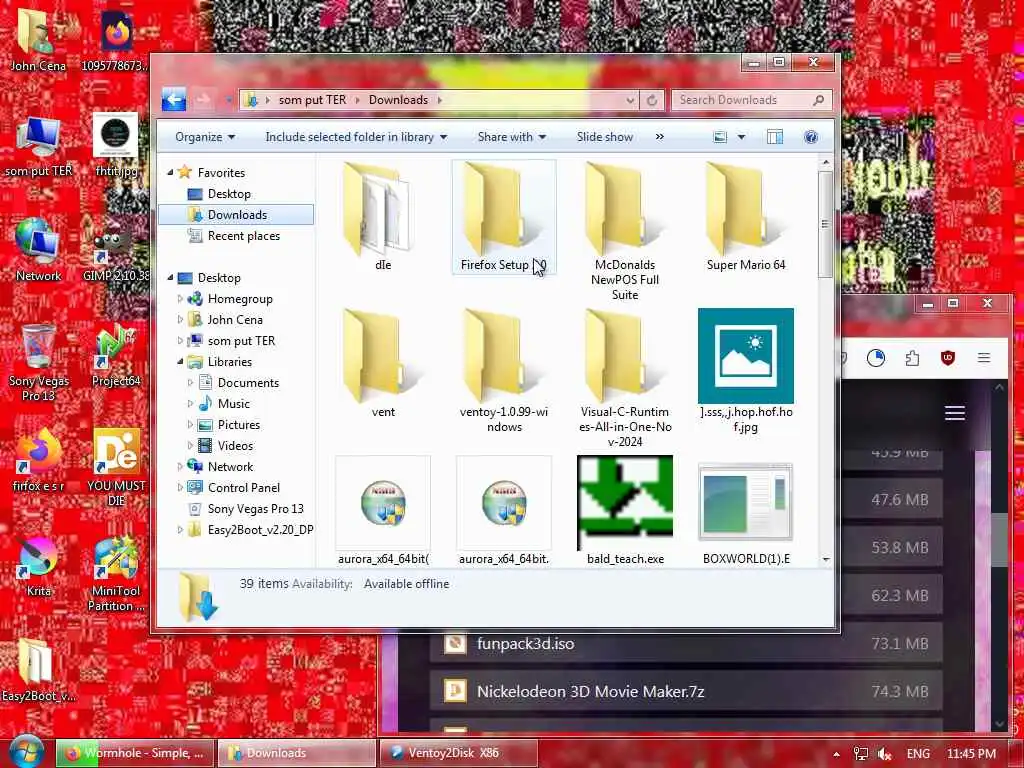Refresh the Downloads folder view
The width and height of the screenshot is (1024, 768).
[x=651, y=100]
